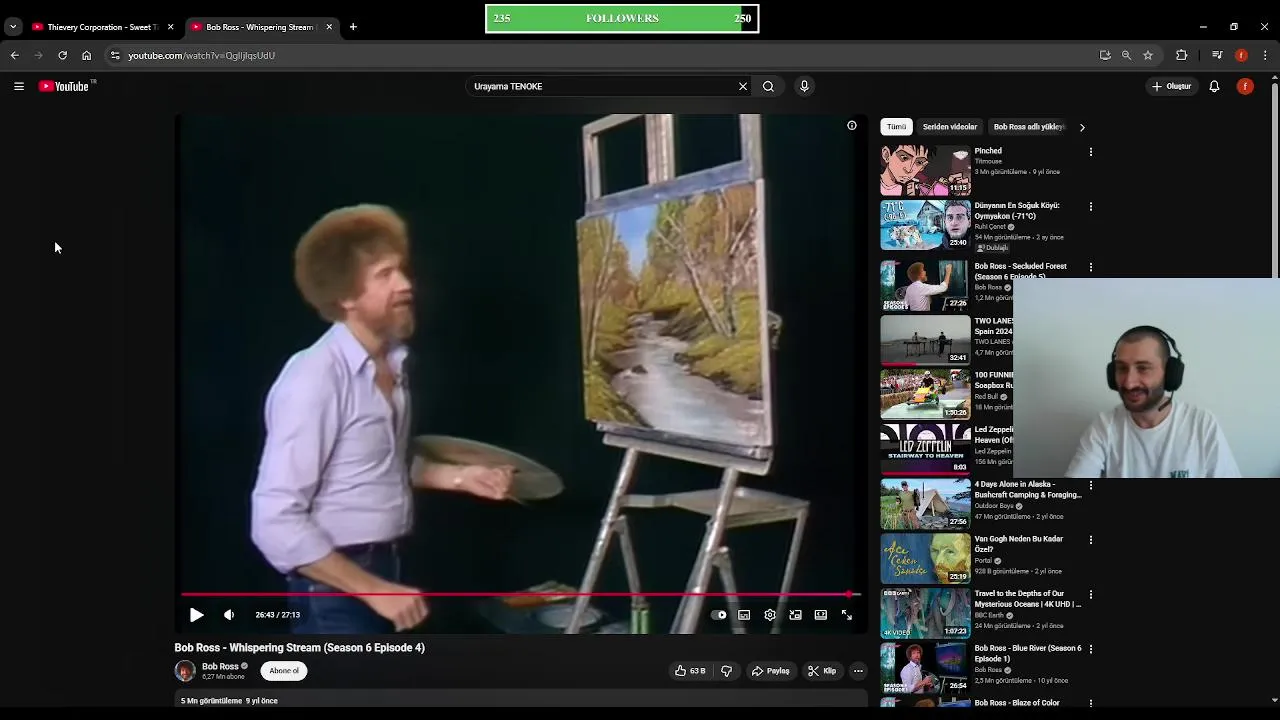Open more actions under the video

coord(858,671)
